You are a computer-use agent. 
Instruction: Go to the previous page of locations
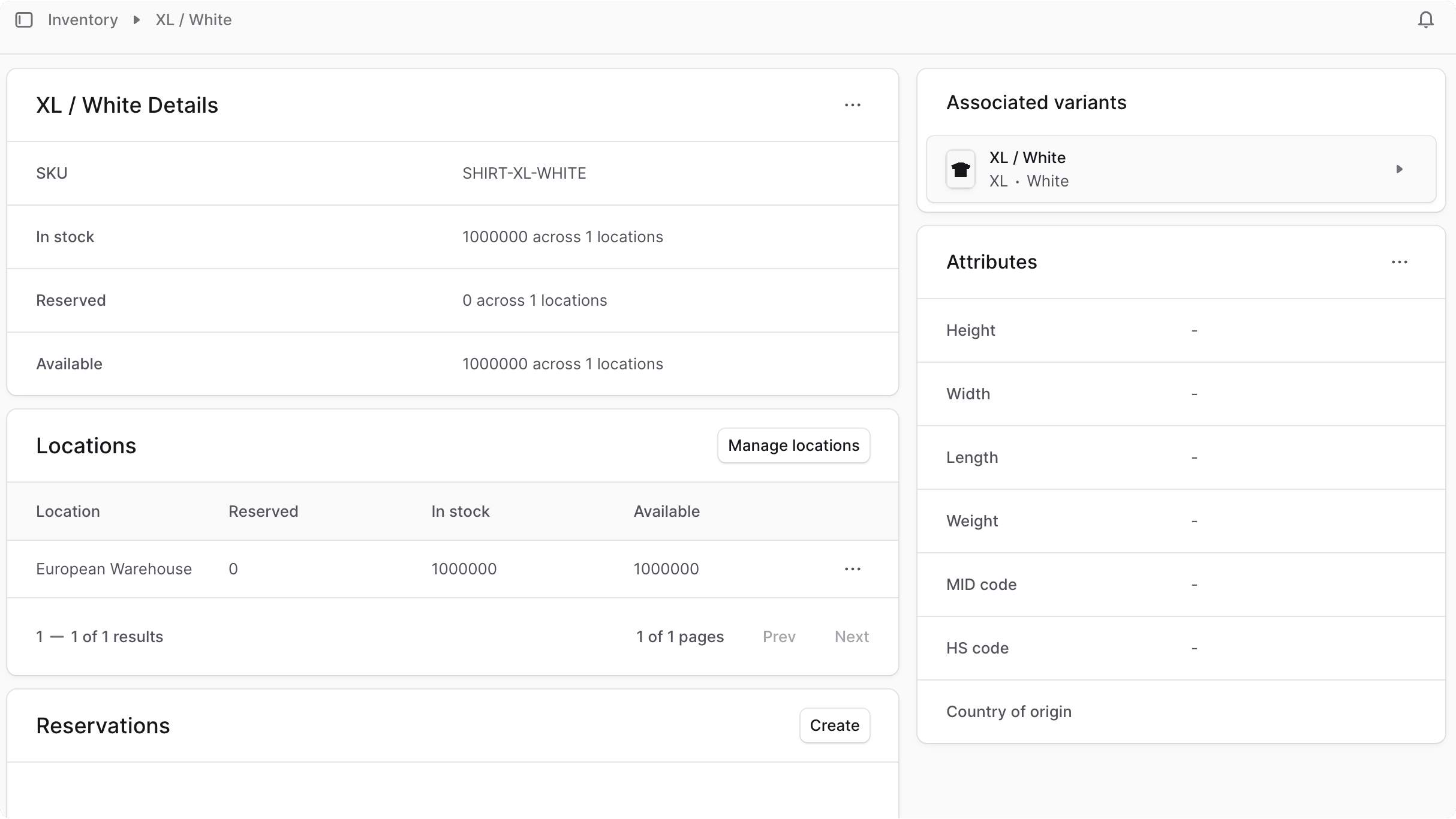pyautogui.click(x=778, y=636)
